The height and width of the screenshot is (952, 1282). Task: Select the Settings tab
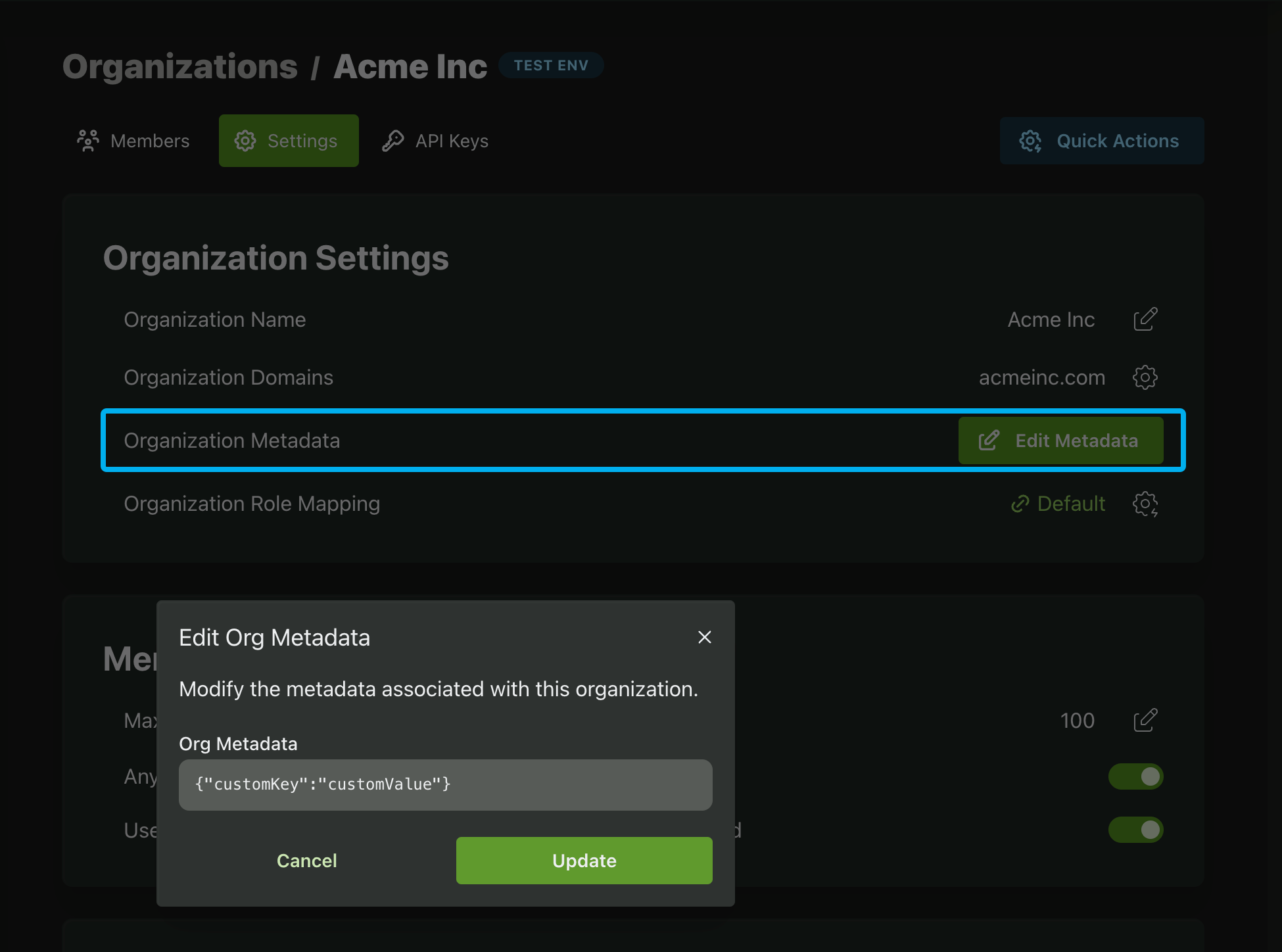(289, 141)
